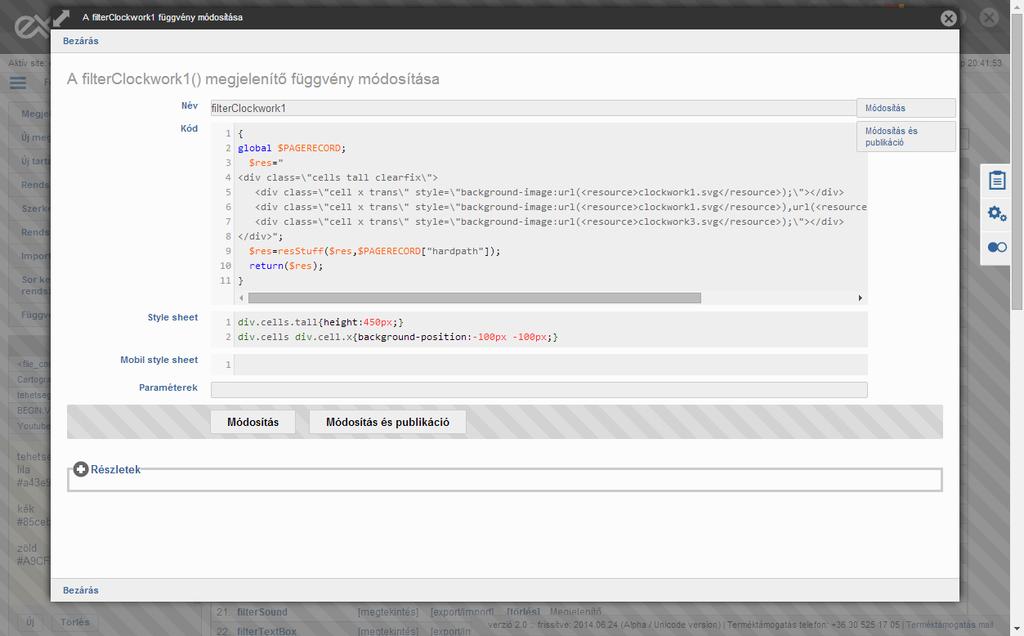The width and height of the screenshot is (1024, 636).
Task: Click code line 'global $PAGERECORD;'
Action: (x=291, y=148)
